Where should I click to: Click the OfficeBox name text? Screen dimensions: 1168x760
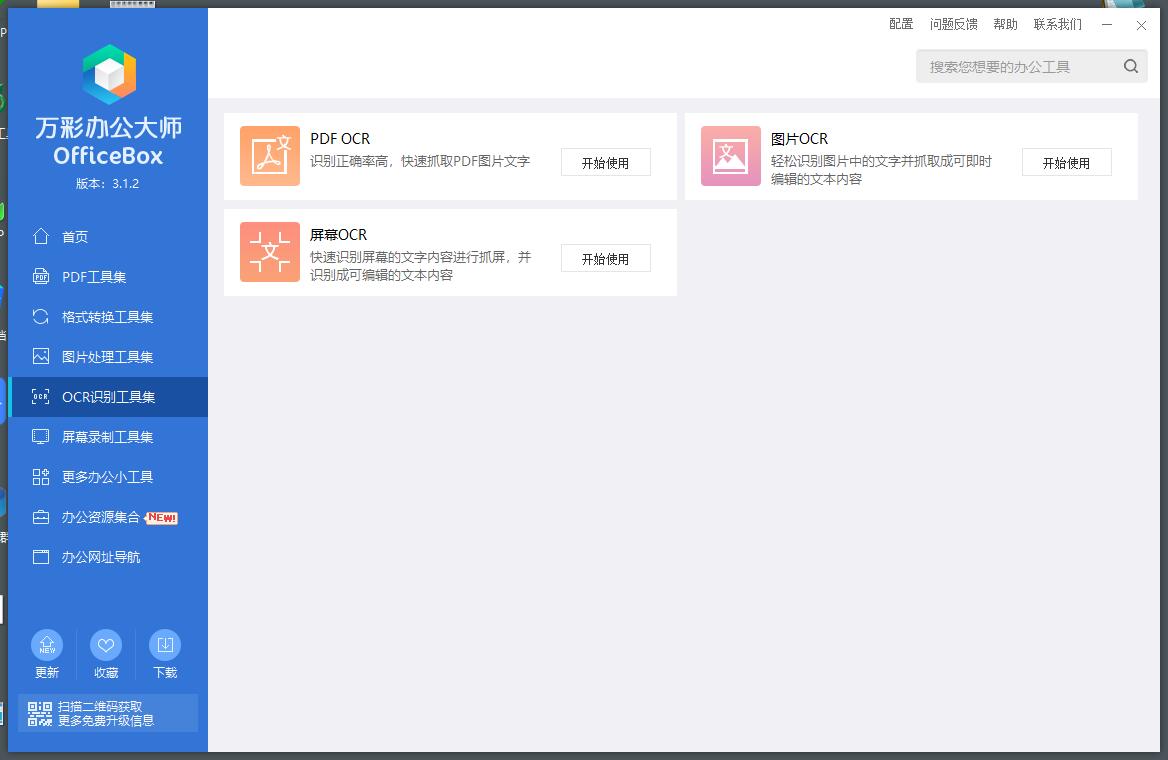pyautogui.click(x=108, y=156)
